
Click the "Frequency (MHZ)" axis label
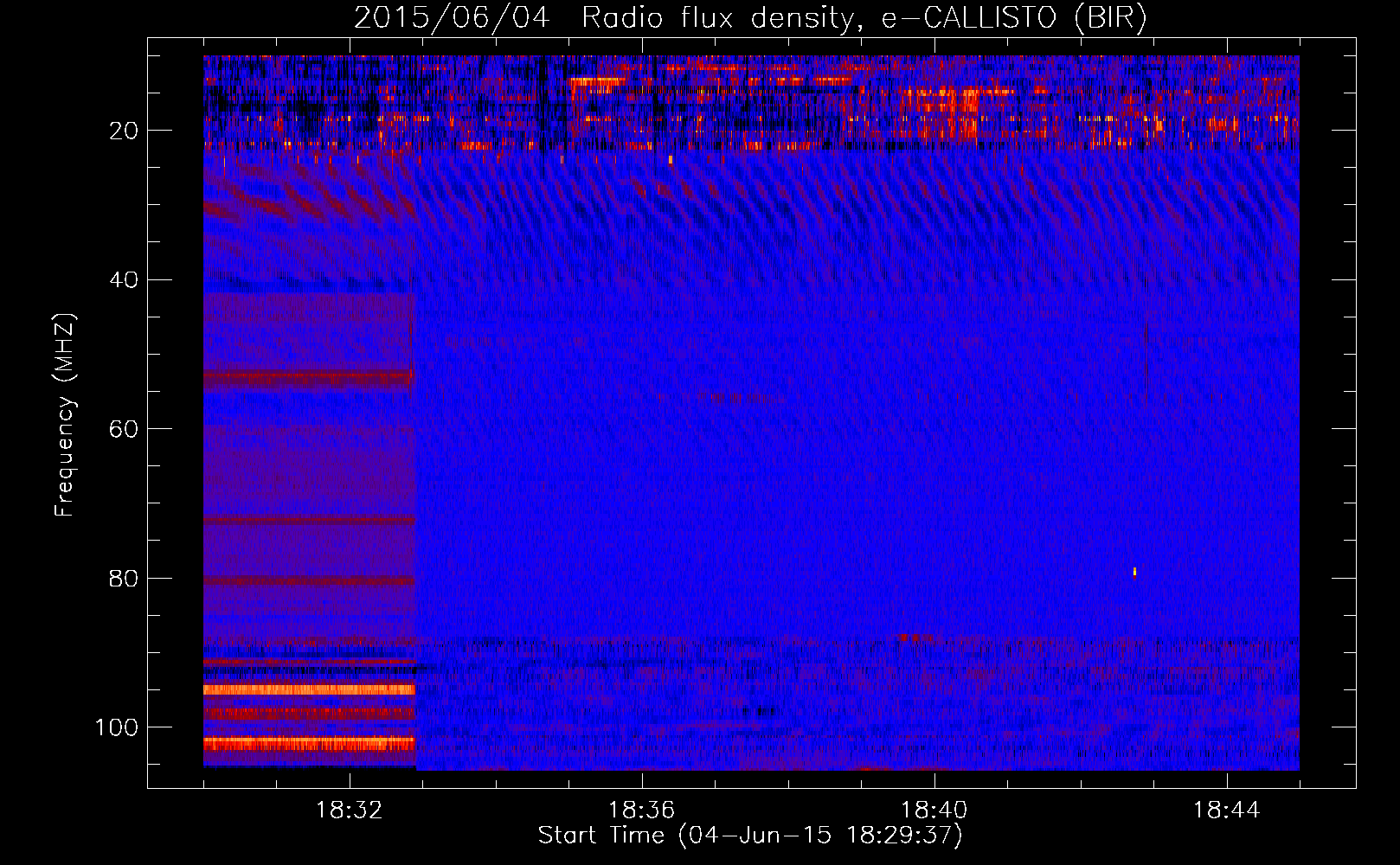click(65, 415)
